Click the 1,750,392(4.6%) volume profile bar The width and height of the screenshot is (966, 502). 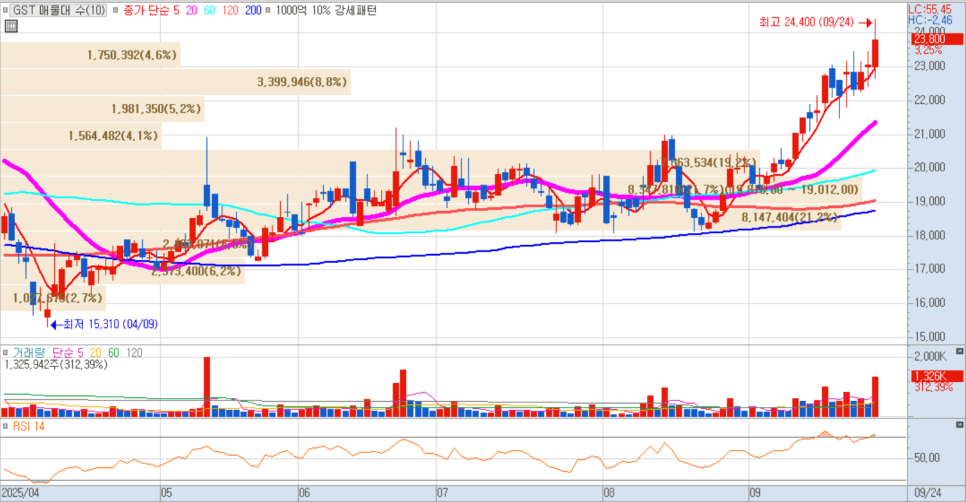91,55
